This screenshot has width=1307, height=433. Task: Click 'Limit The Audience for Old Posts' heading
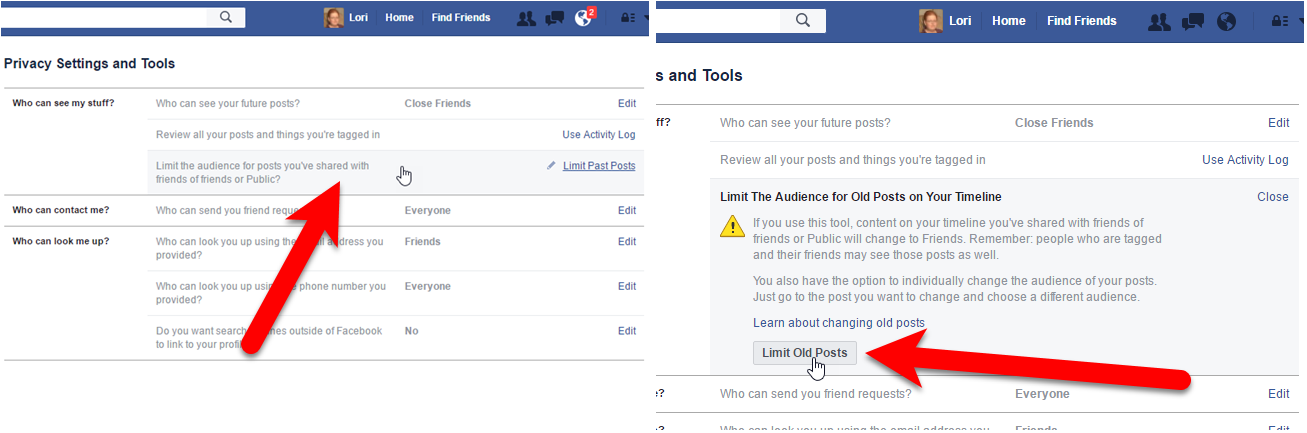tap(861, 197)
